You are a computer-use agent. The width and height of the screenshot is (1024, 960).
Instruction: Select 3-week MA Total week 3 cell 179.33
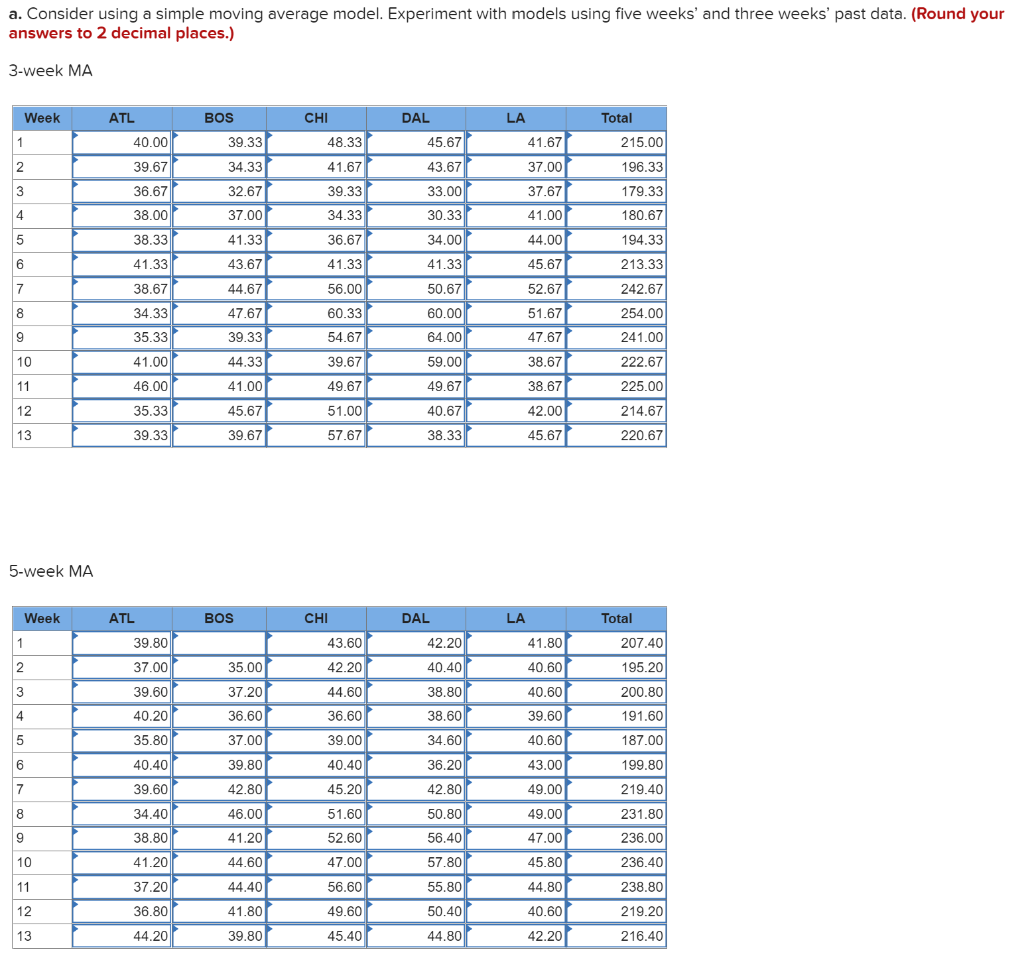tap(616, 191)
